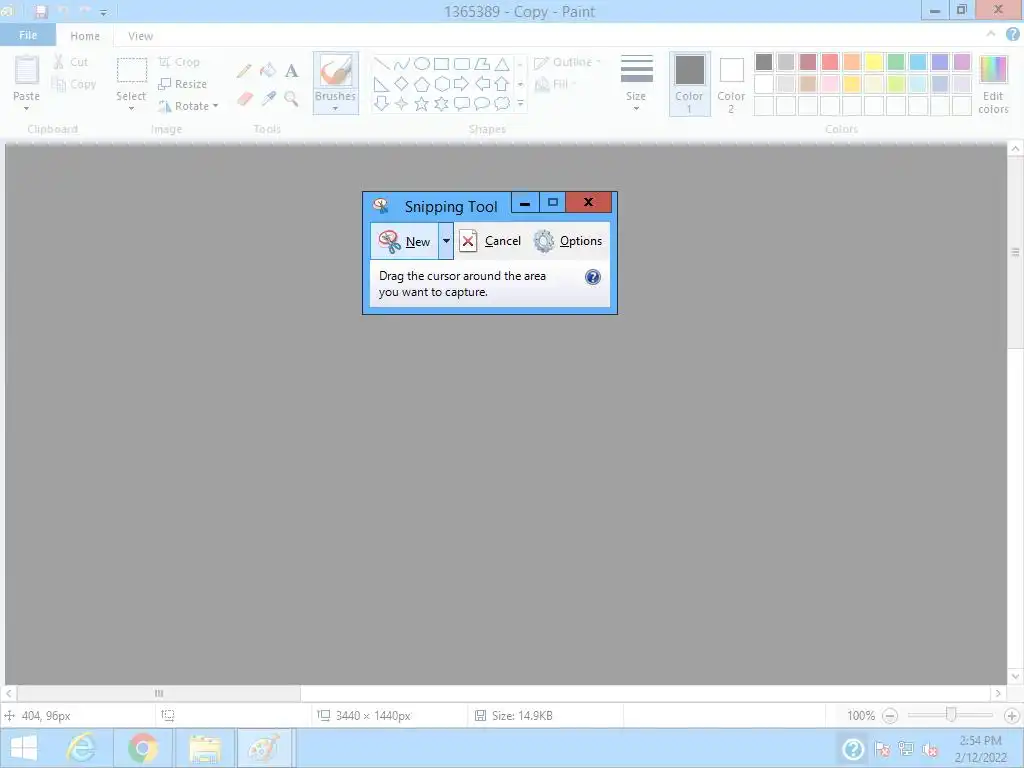Click the zoom slider handle
This screenshot has width=1024, height=768.
pos(951,715)
